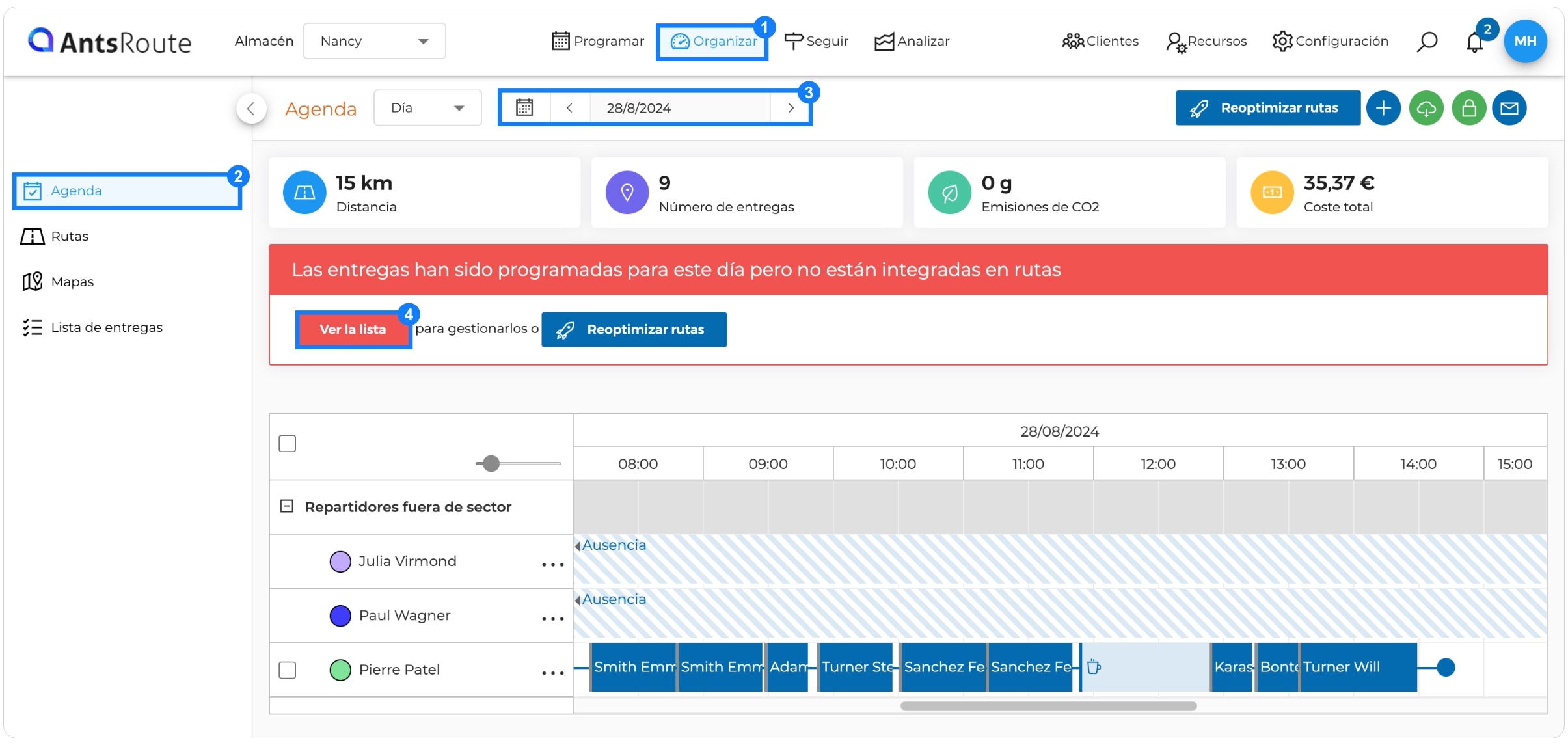Click Paul Wagner's blue color circle
Screen dimensions: 1568x745
coord(340,616)
